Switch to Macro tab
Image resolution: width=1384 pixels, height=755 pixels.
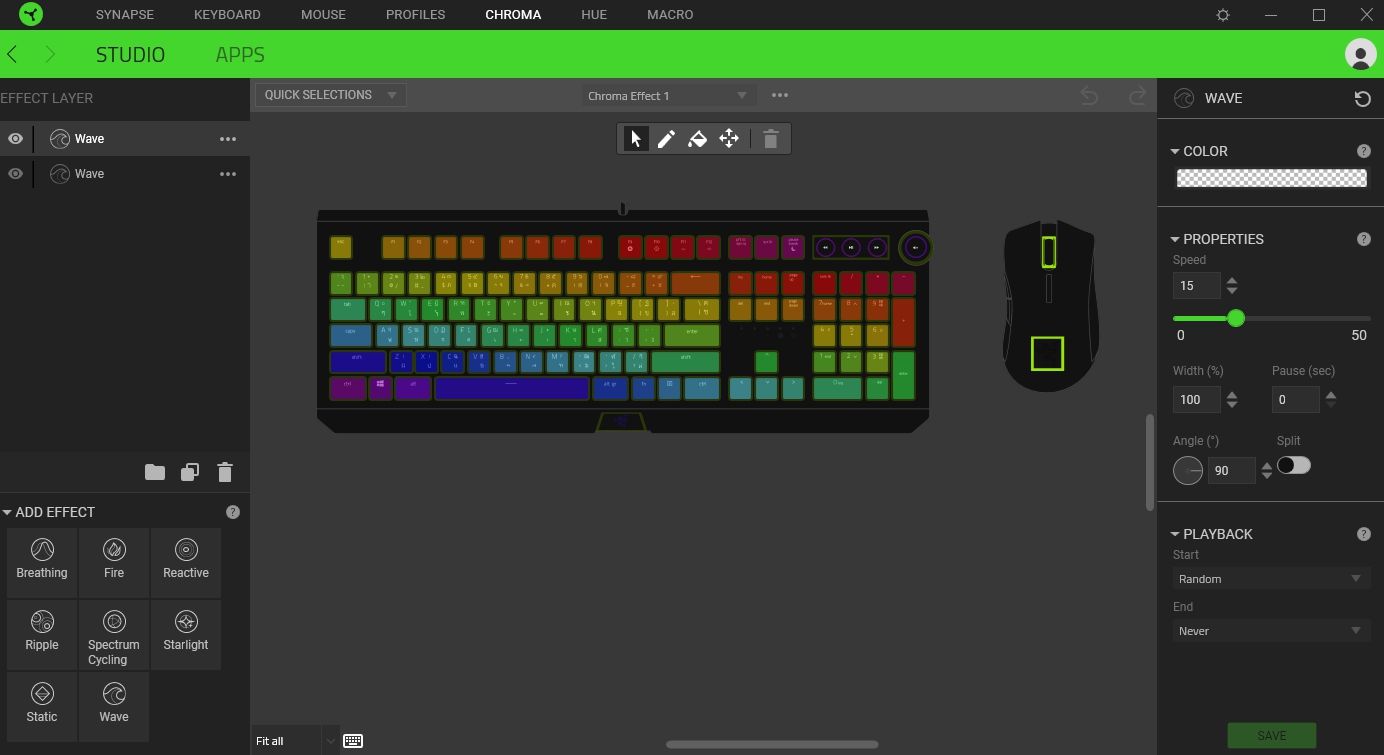(x=670, y=15)
